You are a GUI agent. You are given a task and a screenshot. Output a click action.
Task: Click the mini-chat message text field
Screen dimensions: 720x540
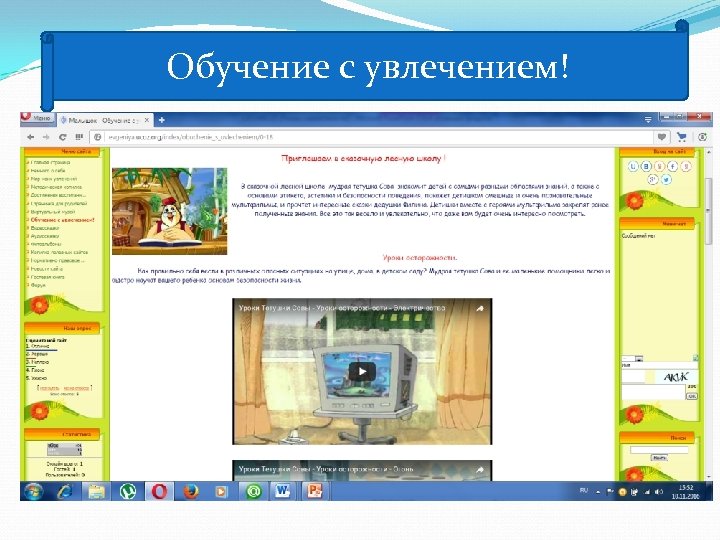point(653,392)
